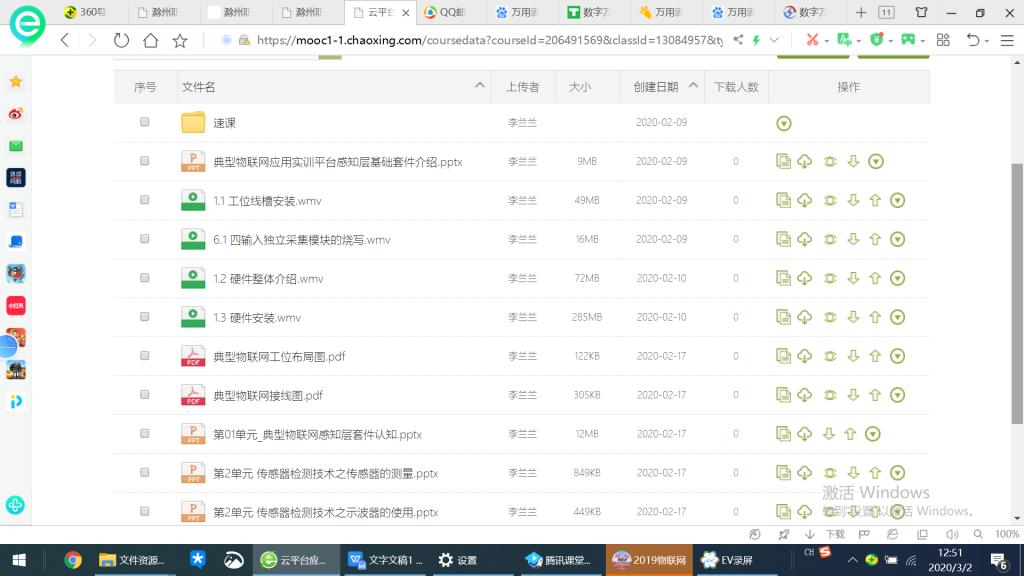The width and height of the screenshot is (1024, 576).
Task: Move 1.3 硬件安装.wmv up with arrow icon
Action: (x=875, y=317)
